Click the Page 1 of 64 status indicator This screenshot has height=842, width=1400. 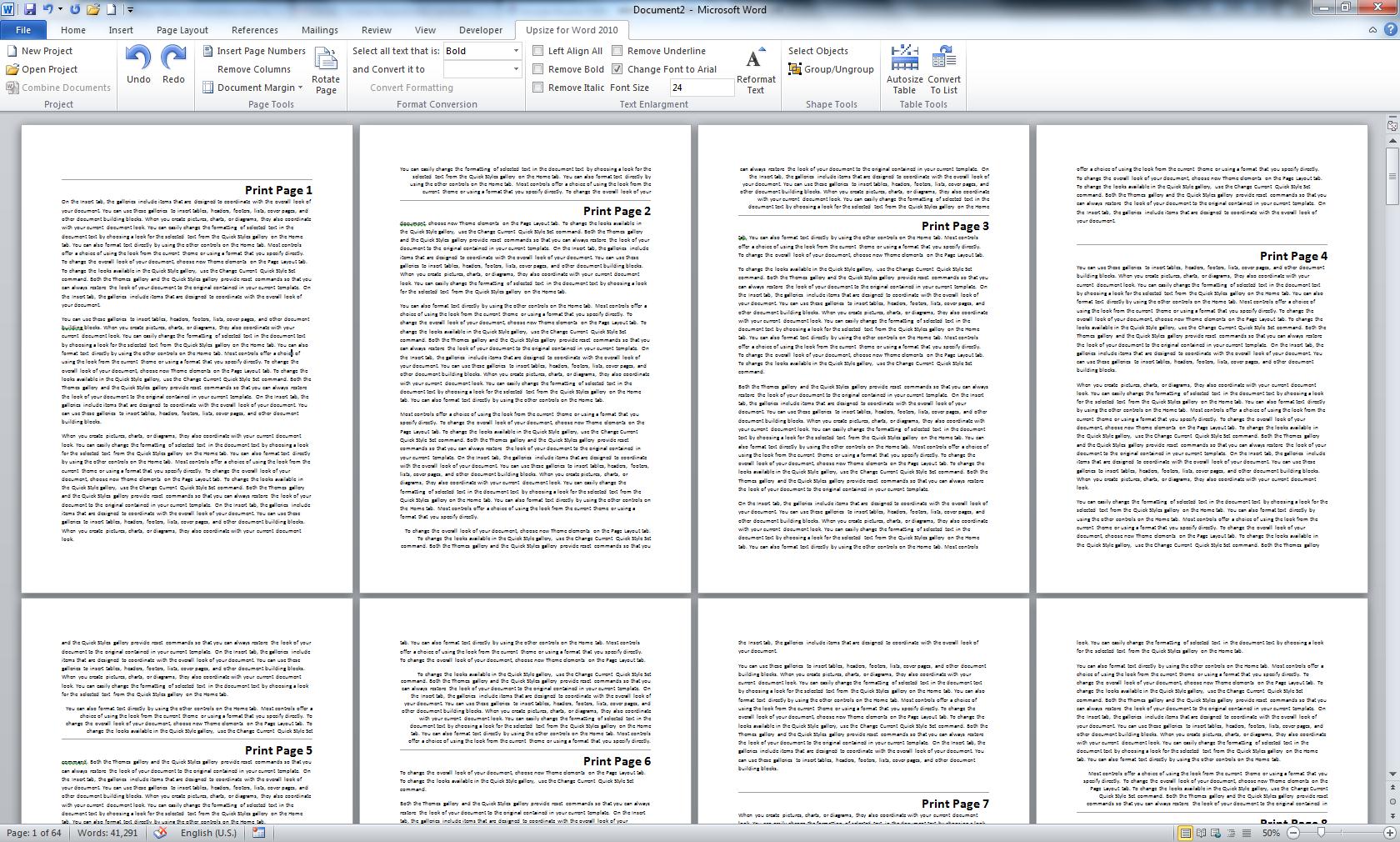click(x=33, y=833)
